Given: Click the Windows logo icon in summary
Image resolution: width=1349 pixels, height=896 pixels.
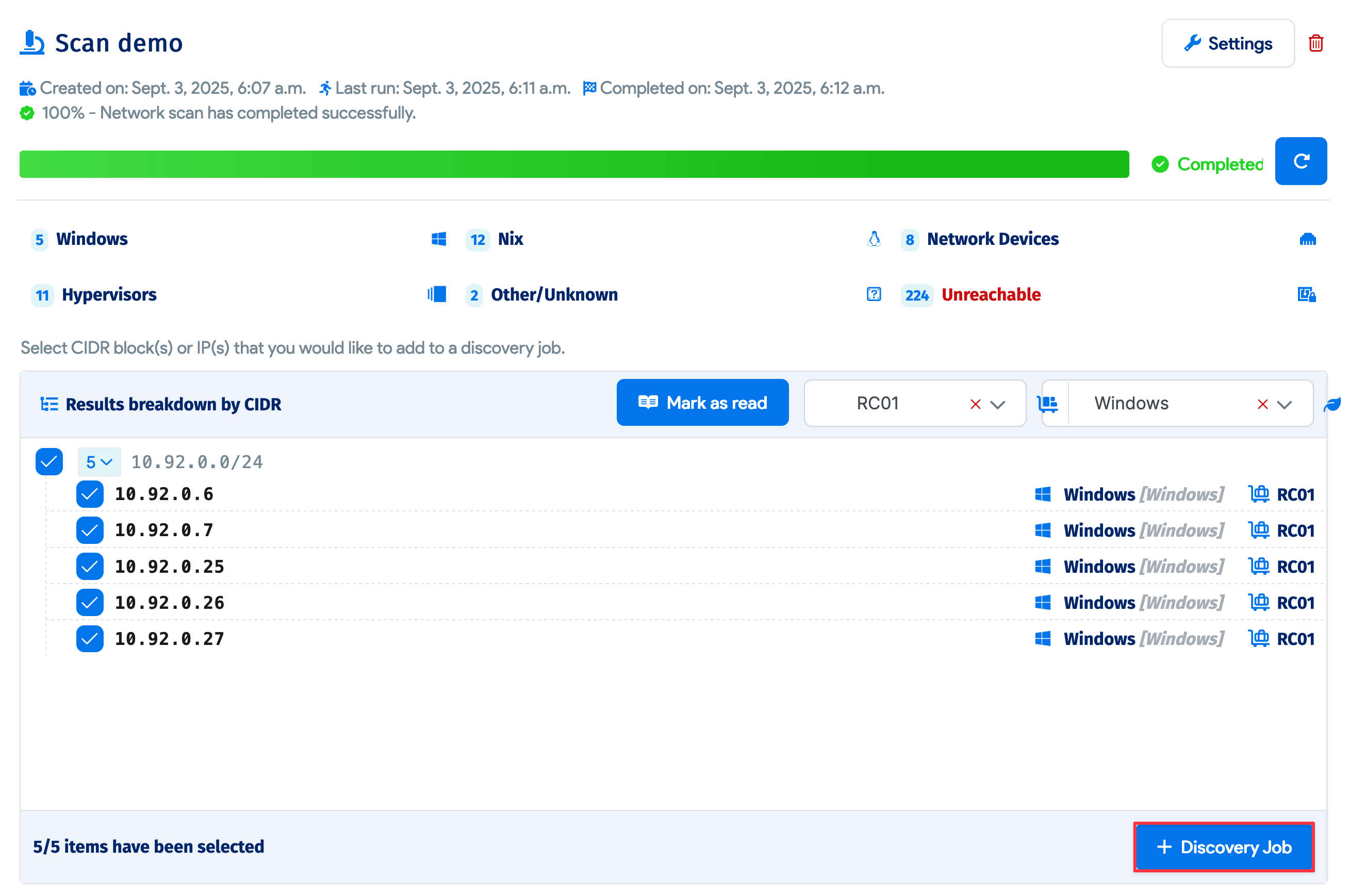Looking at the screenshot, I should [x=438, y=239].
